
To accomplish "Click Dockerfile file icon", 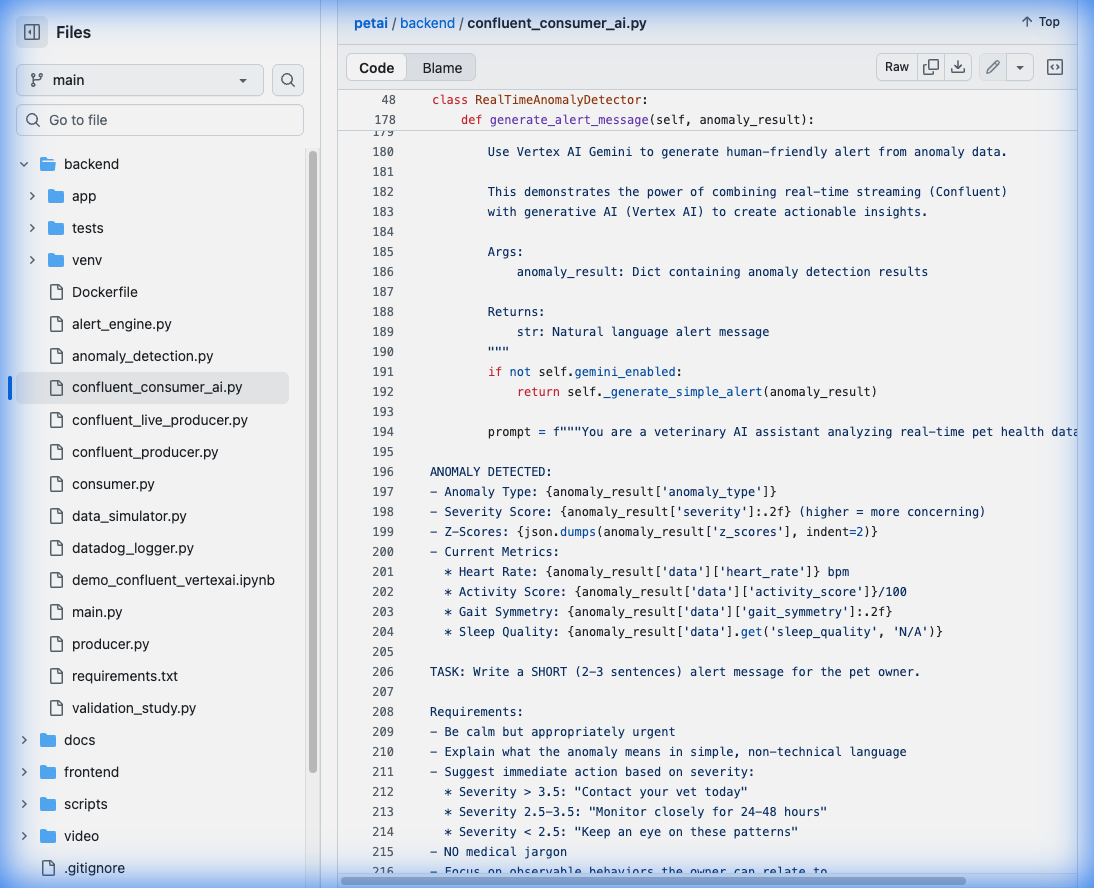I will pos(57,292).
